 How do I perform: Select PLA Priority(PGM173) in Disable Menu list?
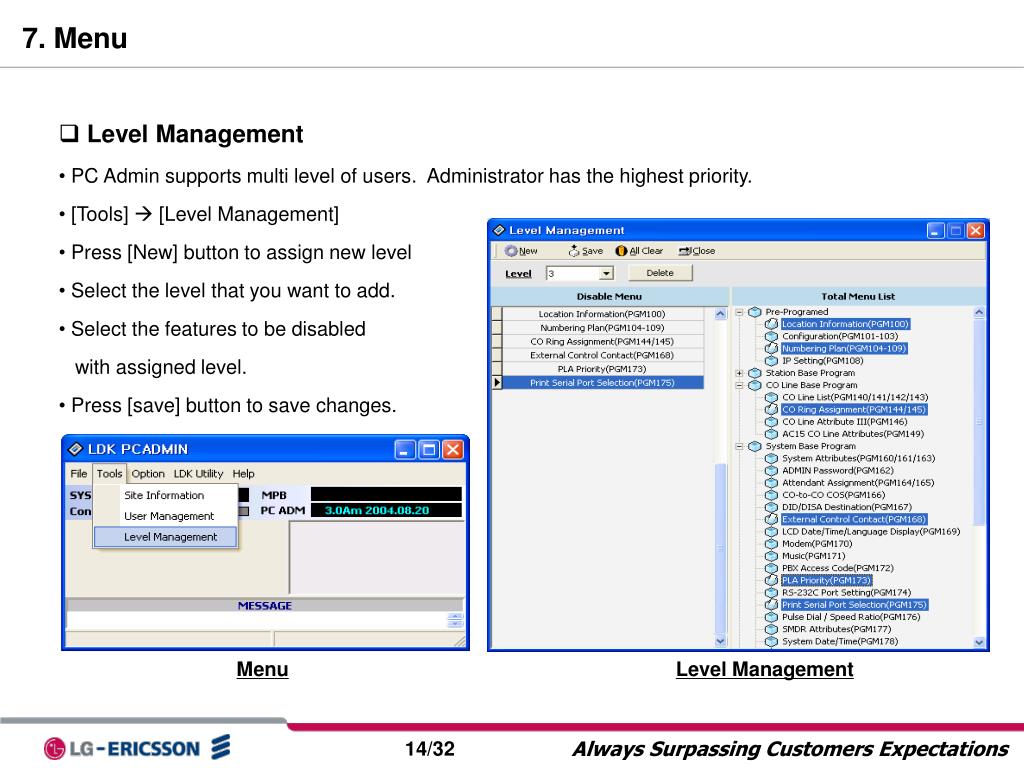(602, 369)
